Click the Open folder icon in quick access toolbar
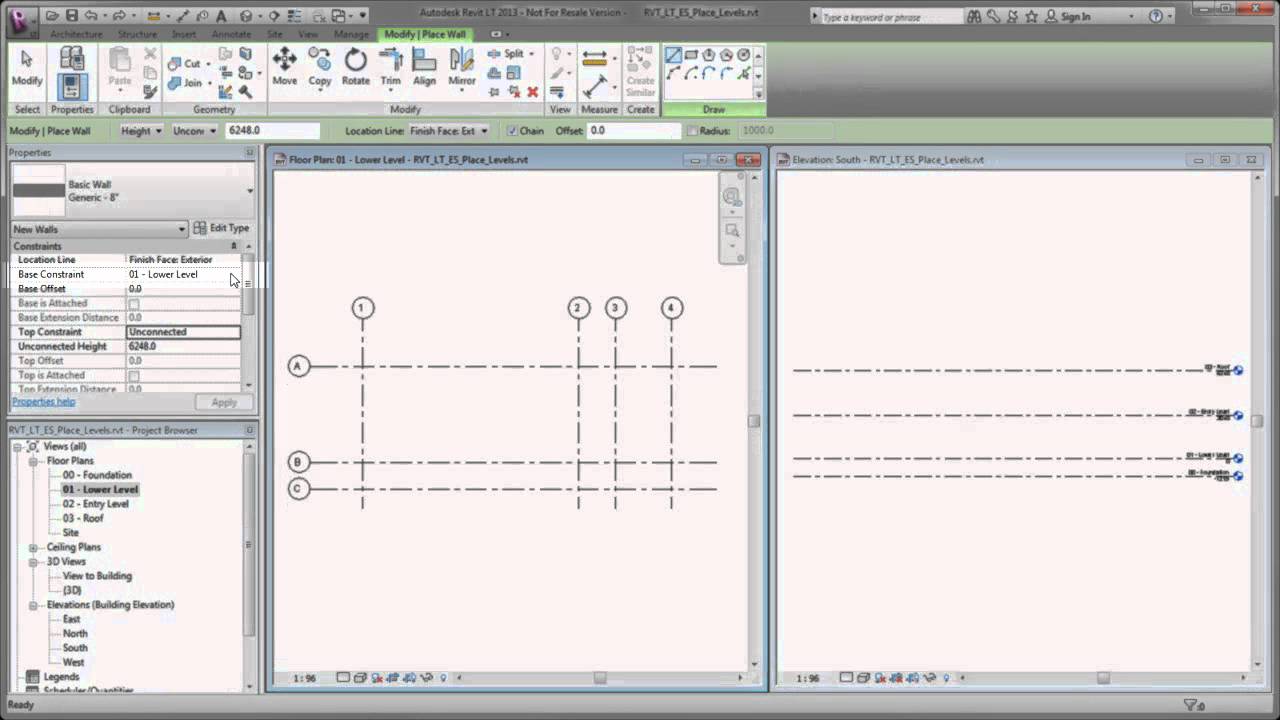Screen dimensions: 1280x720 coord(52,16)
